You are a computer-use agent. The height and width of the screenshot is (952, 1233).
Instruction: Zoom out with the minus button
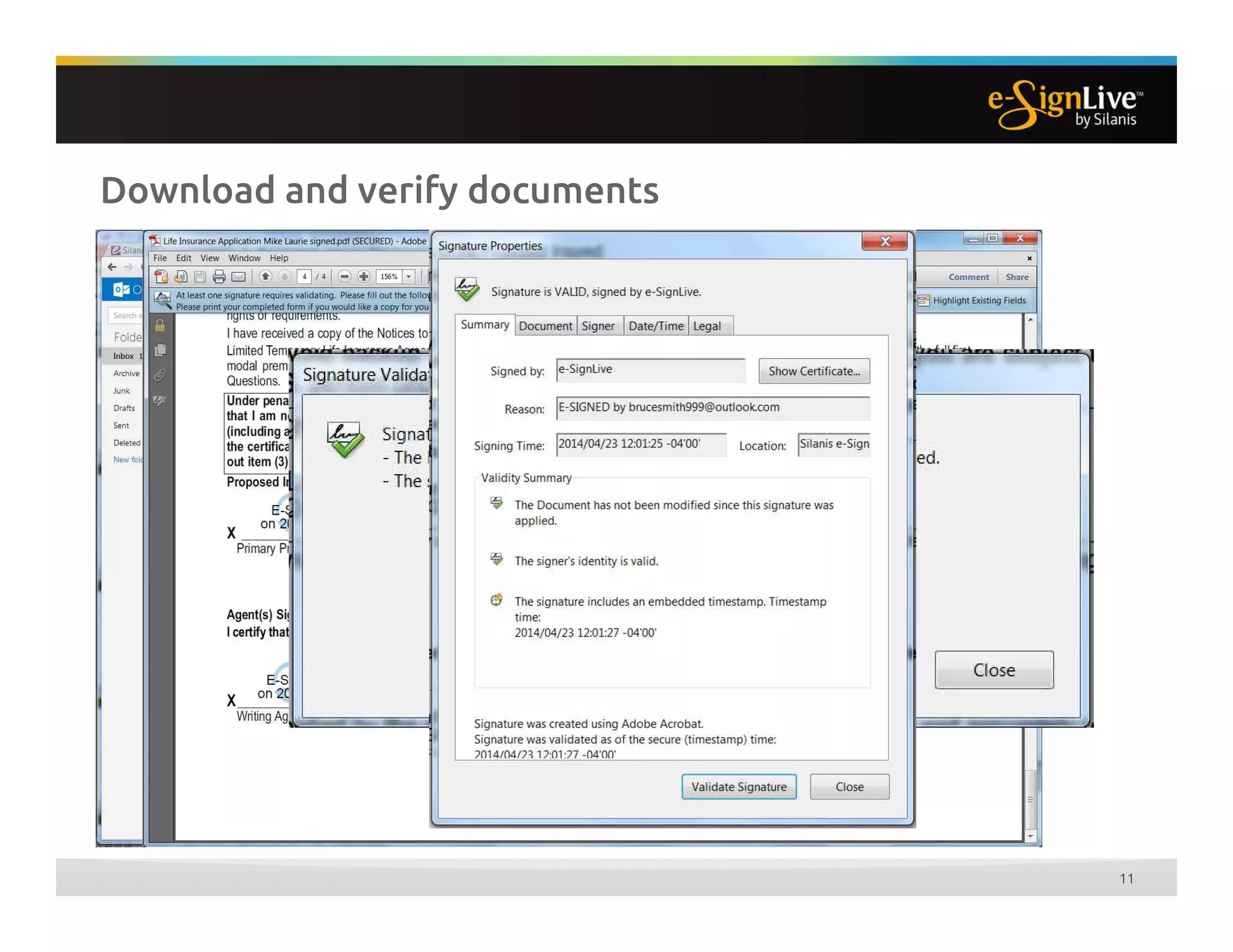[x=344, y=277]
